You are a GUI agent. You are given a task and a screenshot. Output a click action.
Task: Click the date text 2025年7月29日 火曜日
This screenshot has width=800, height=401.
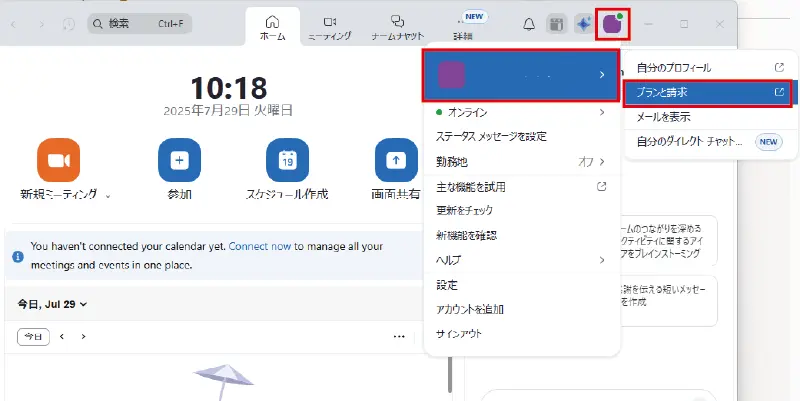click(228, 110)
